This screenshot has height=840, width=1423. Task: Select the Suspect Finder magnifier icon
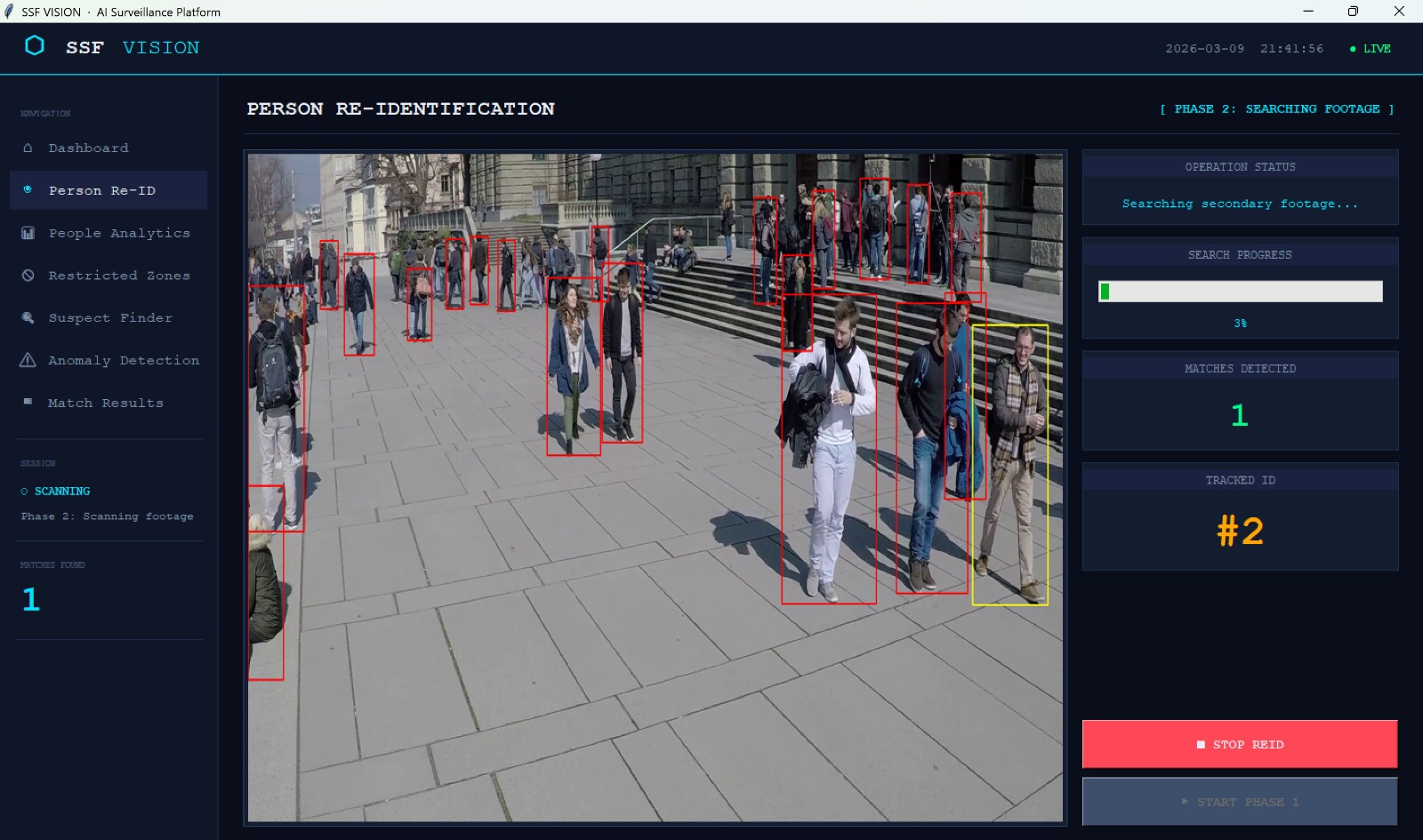pyautogui.click(x=29, y=317)
